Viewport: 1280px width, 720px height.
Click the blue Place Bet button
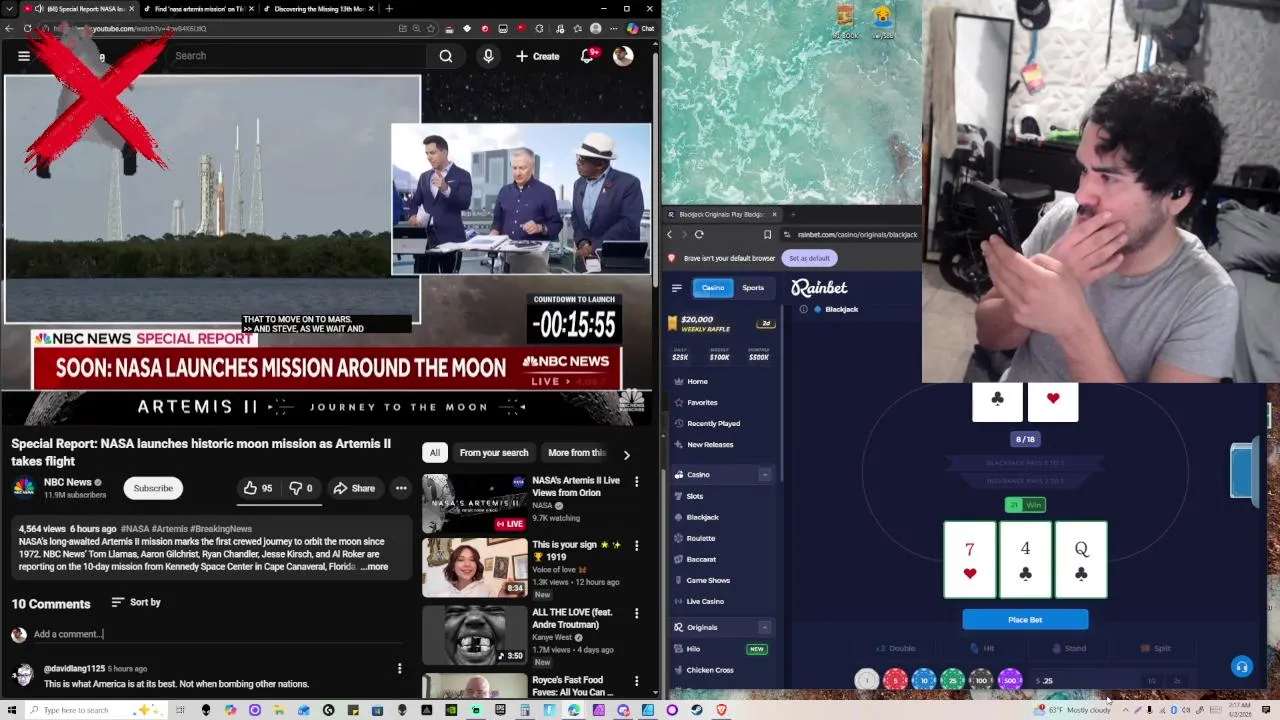click(x=1025, y=620)
